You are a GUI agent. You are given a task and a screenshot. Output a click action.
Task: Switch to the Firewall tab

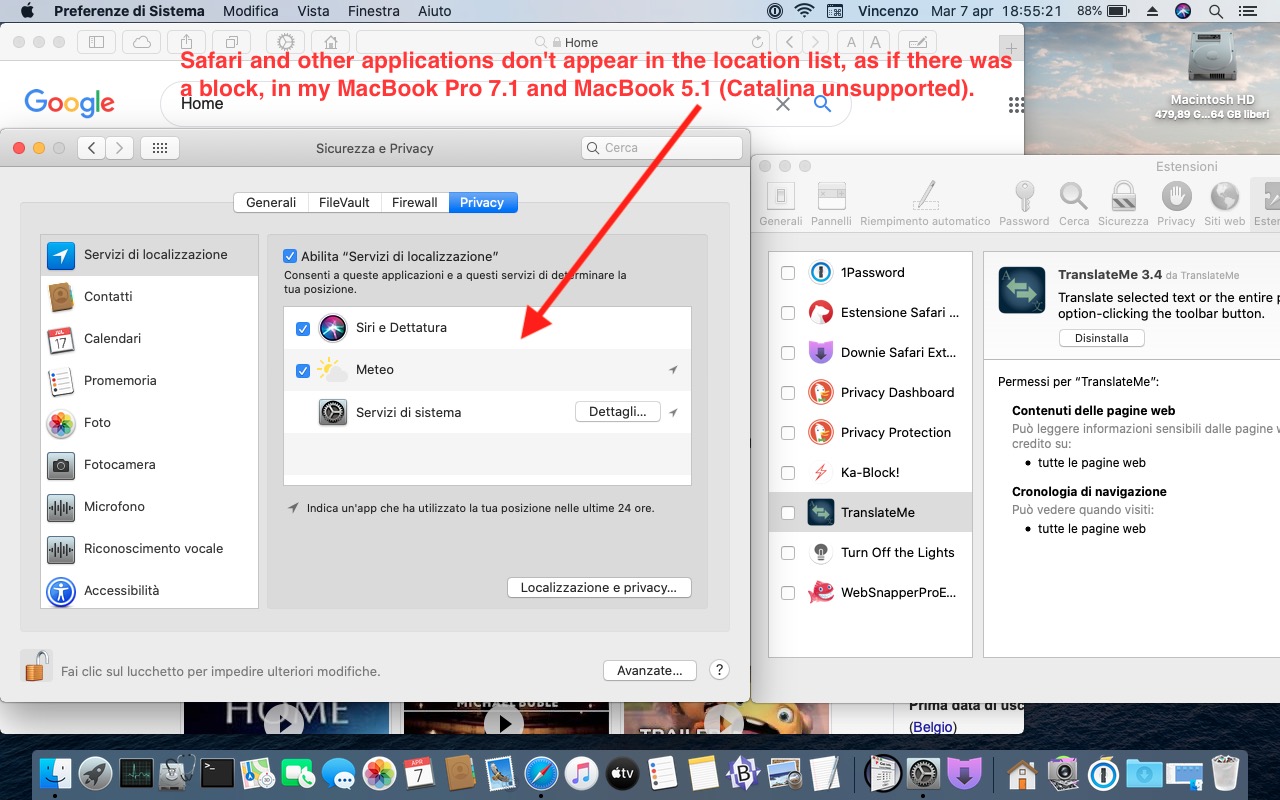coord(415,202)
